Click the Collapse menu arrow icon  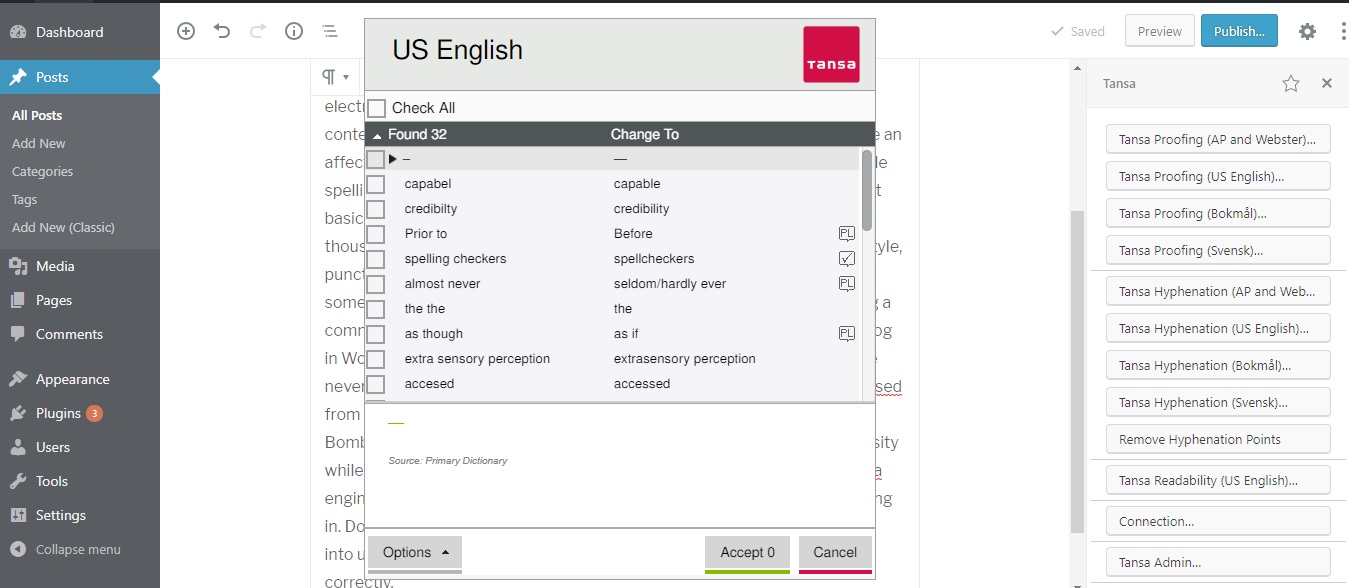coord(18,549)
